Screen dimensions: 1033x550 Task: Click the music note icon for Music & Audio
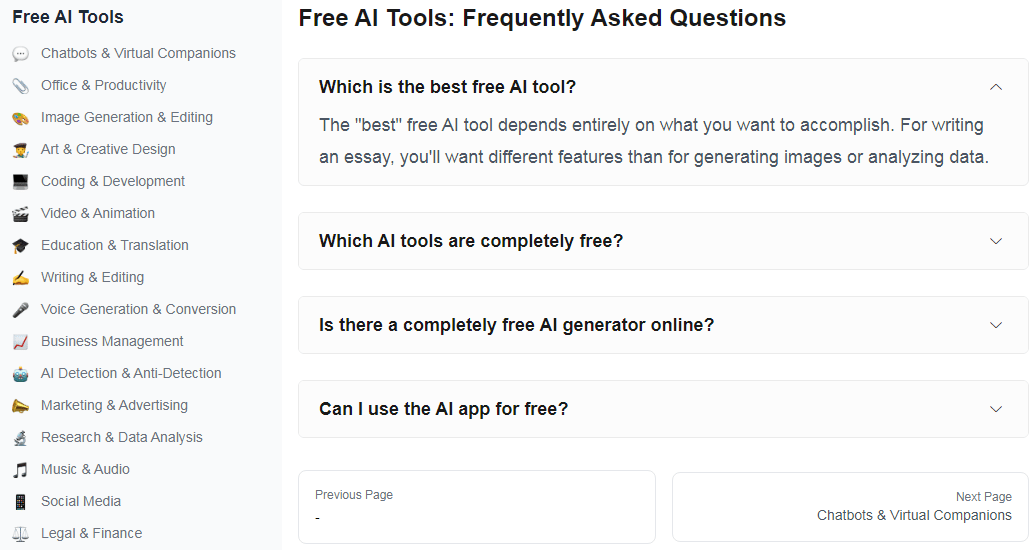20,470
